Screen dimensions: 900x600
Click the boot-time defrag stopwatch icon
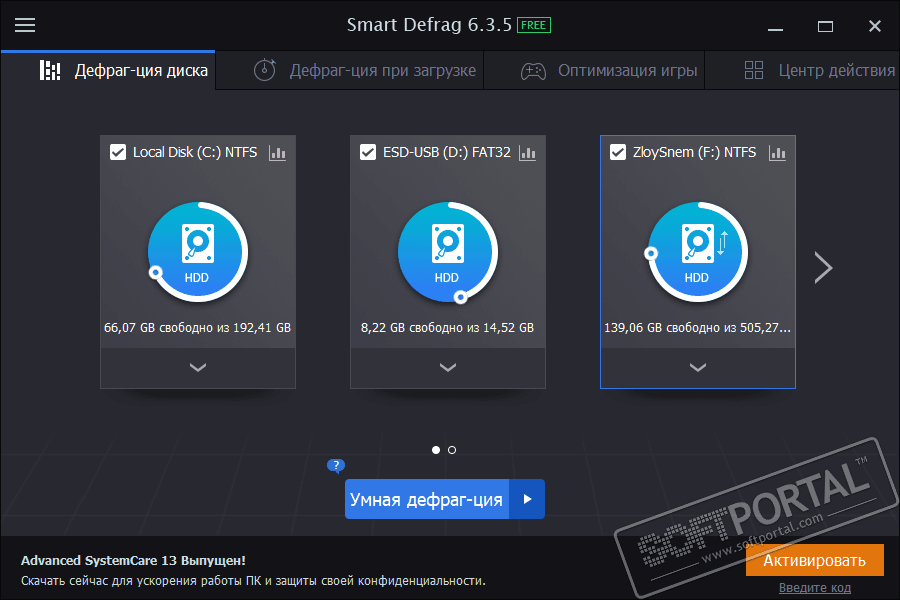265,70
